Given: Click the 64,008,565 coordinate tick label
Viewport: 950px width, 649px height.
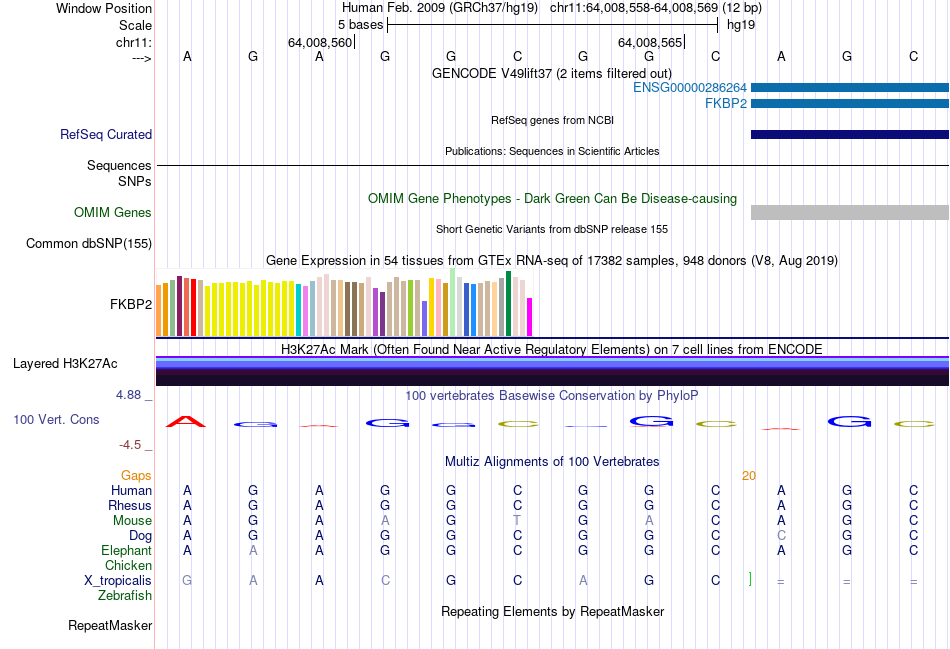Looking at the screenshot, I should click(650, 42).
